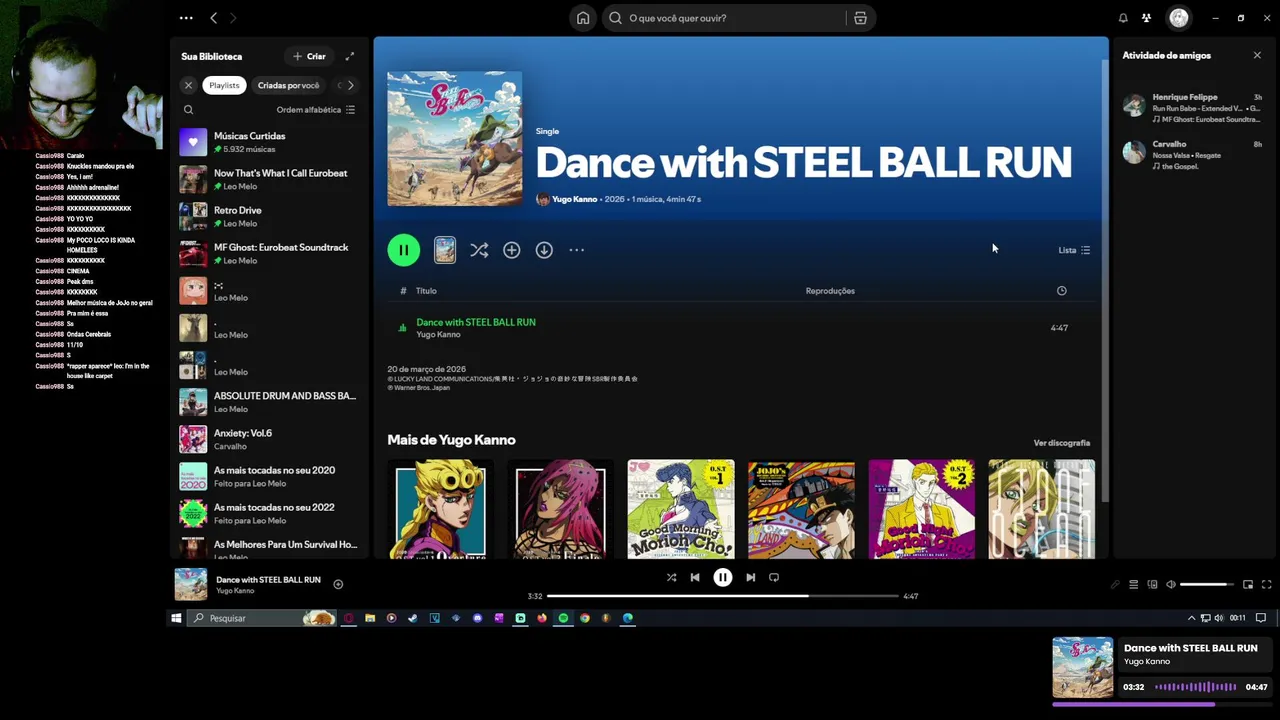1280x720 pixels.
Task: Open Spotify from the taskbar
Action: point(563,618)
